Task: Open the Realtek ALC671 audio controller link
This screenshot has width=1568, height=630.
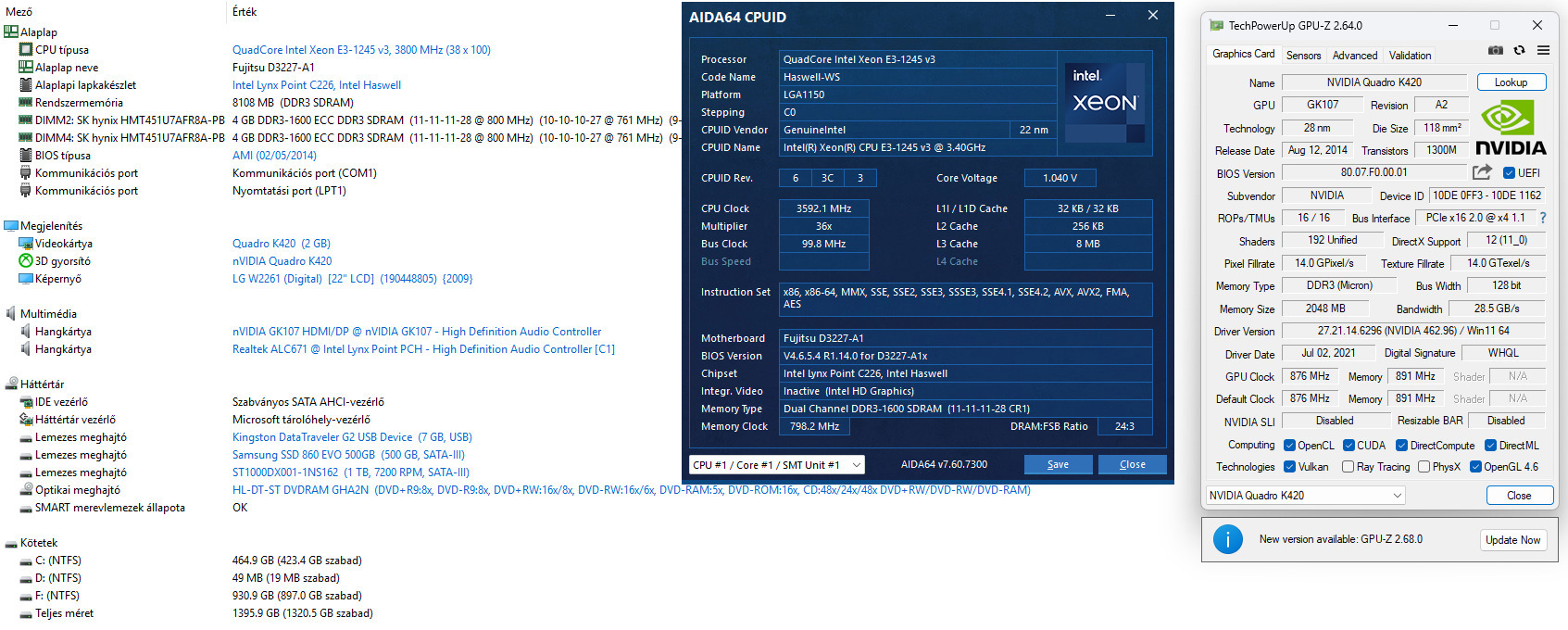Action: [423, 349]
